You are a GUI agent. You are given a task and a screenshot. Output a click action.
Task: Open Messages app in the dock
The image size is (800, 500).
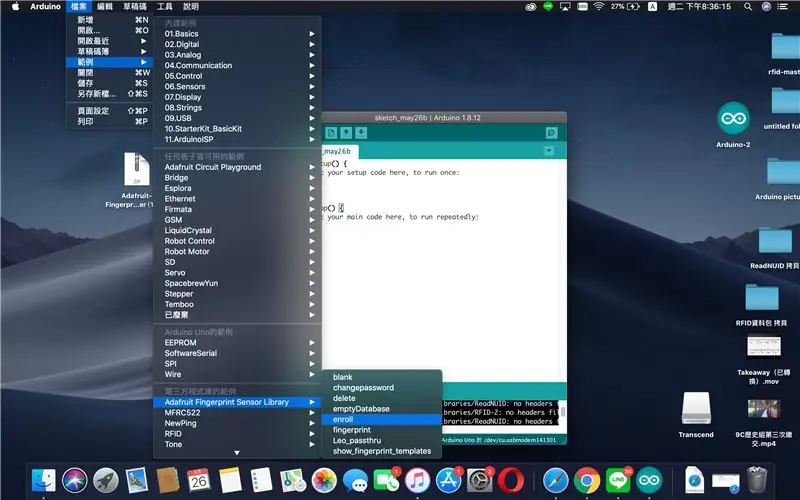[x=355, y=481]
